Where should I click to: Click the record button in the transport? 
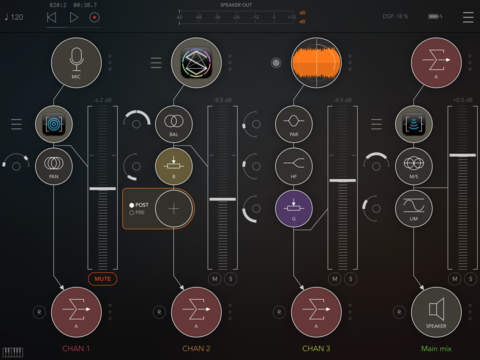coord(95,17)
